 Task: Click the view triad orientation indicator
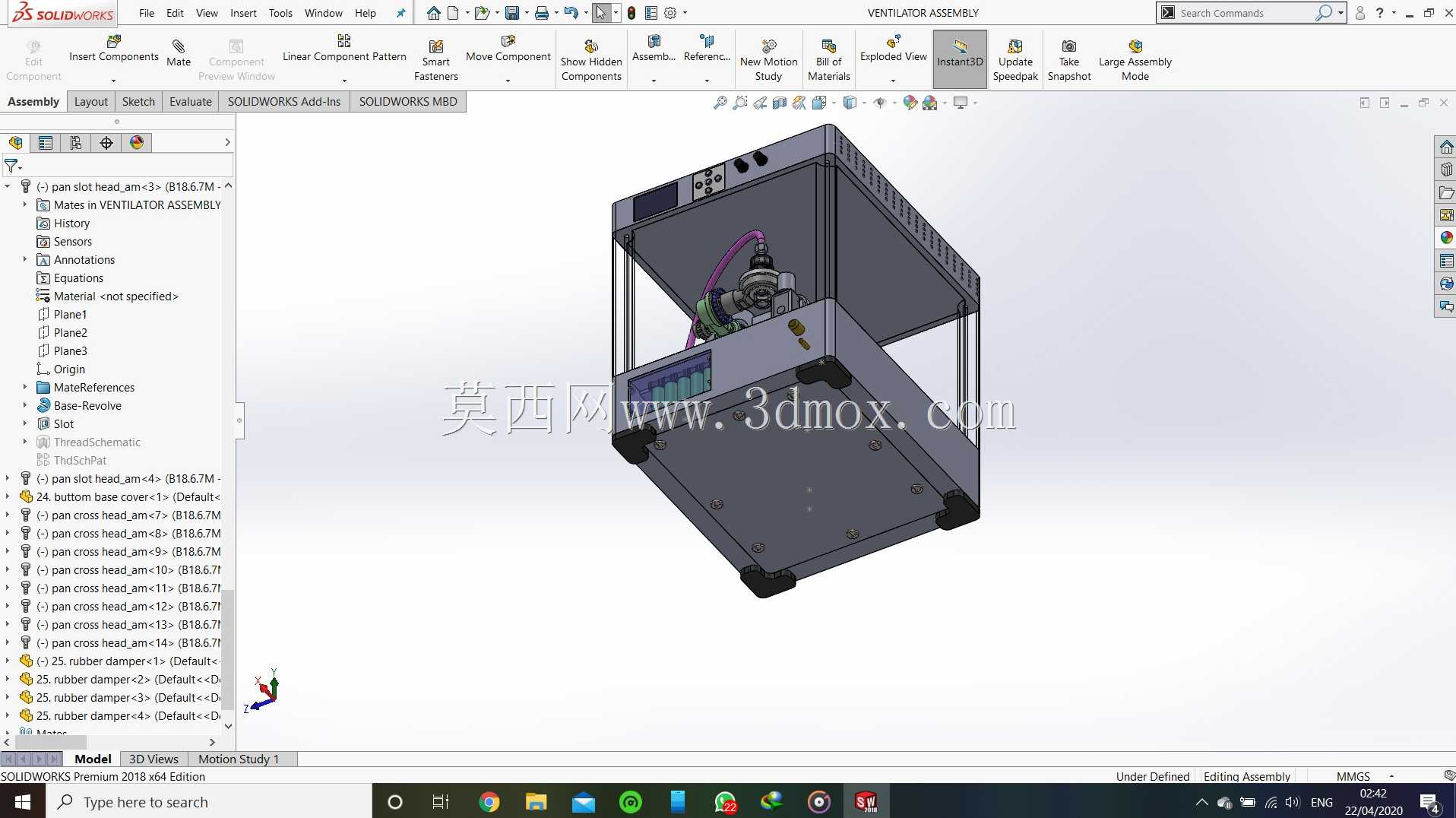263,691
